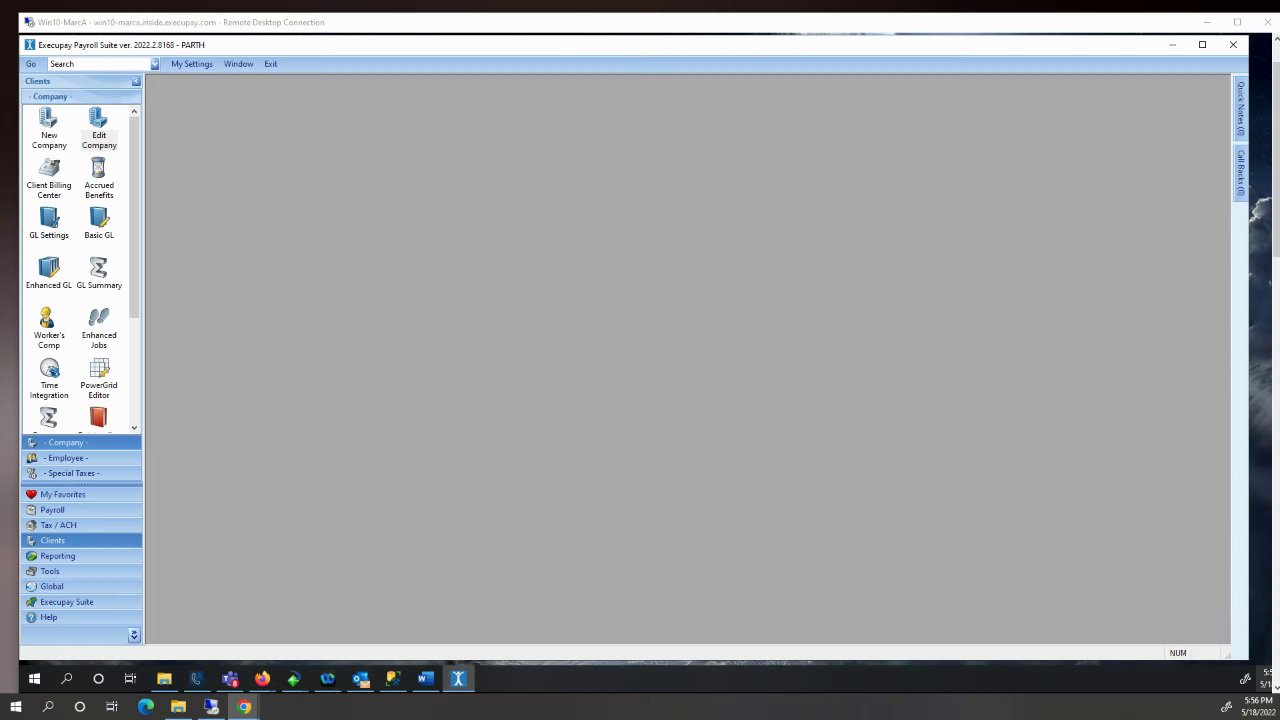Open the Quick Notes side tab
Viewport: 1280px width, 720px height.
(x=1240, y=108)
